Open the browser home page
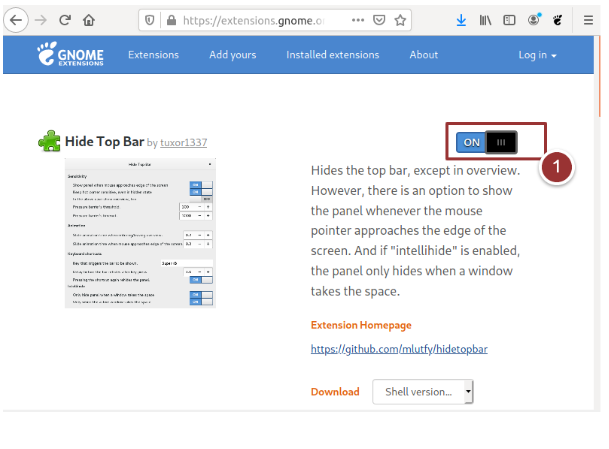 [x=89, y=20]
